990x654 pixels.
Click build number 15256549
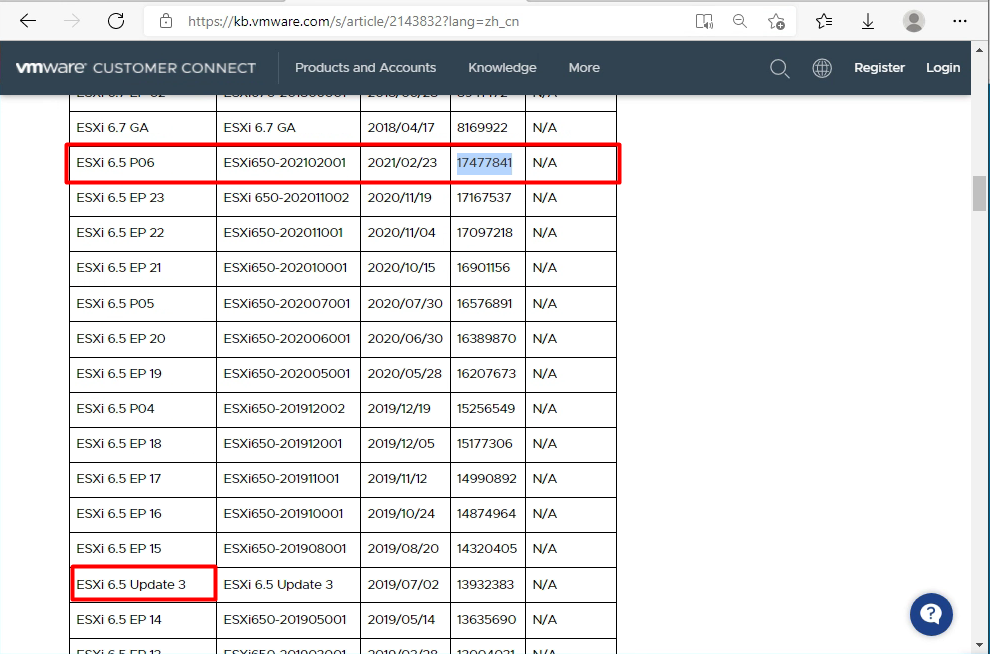pyautogui.click(x=486, y=408)
